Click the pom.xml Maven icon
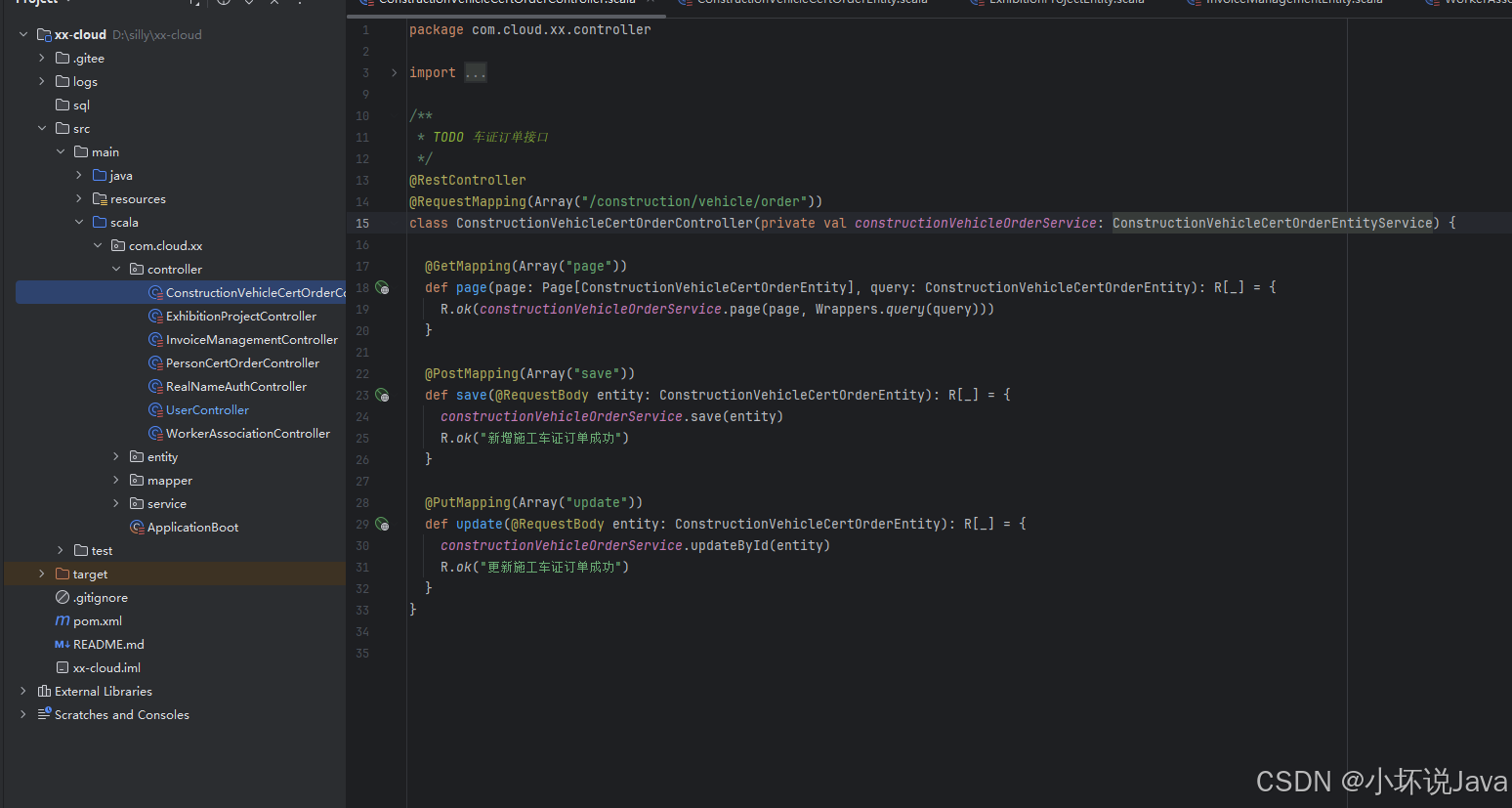Image resolution: width=1512 pixels, height=808 pixels. (x=63, y=620)
